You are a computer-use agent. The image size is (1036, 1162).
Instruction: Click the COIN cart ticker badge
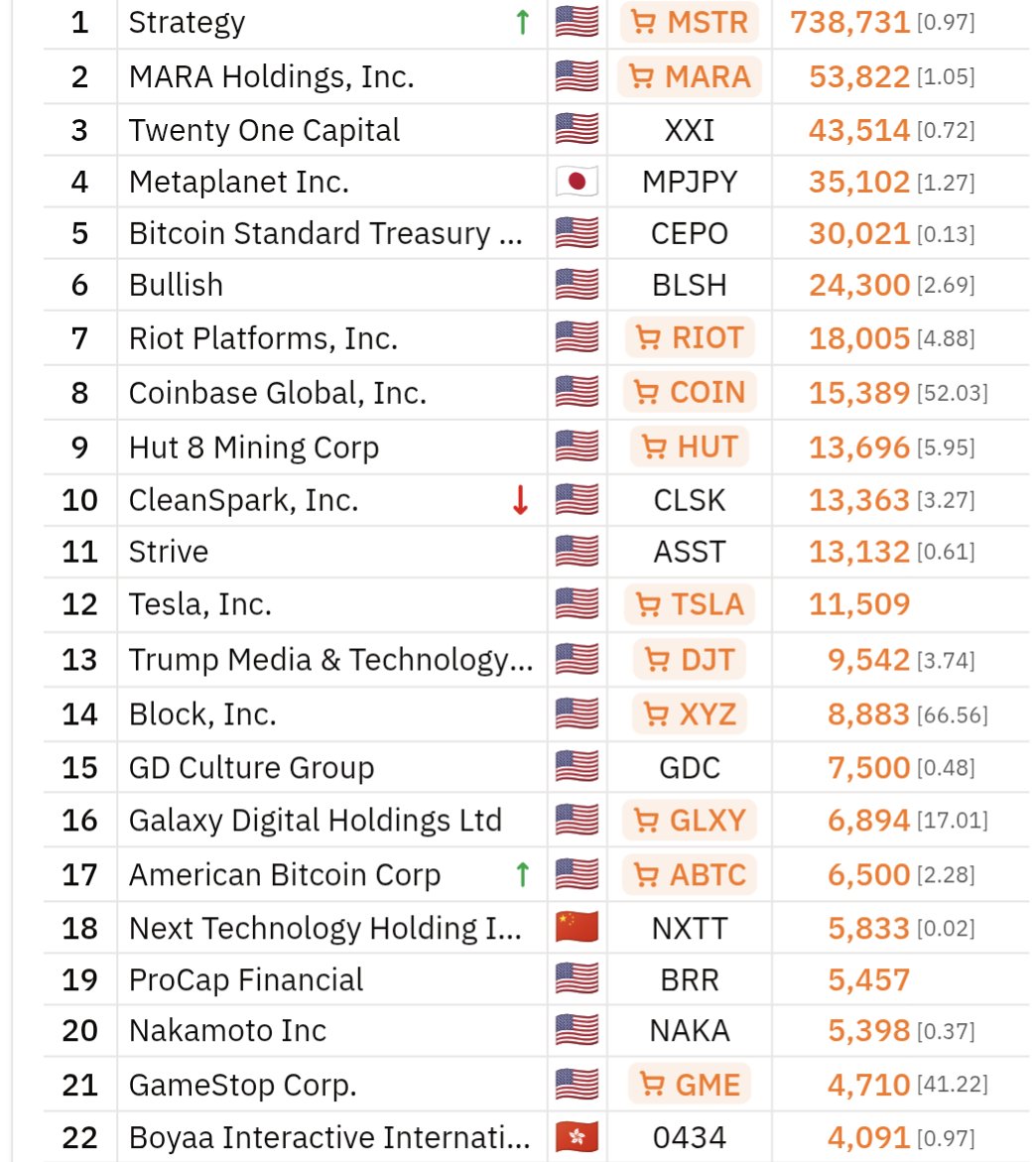[x=690, y=392]
